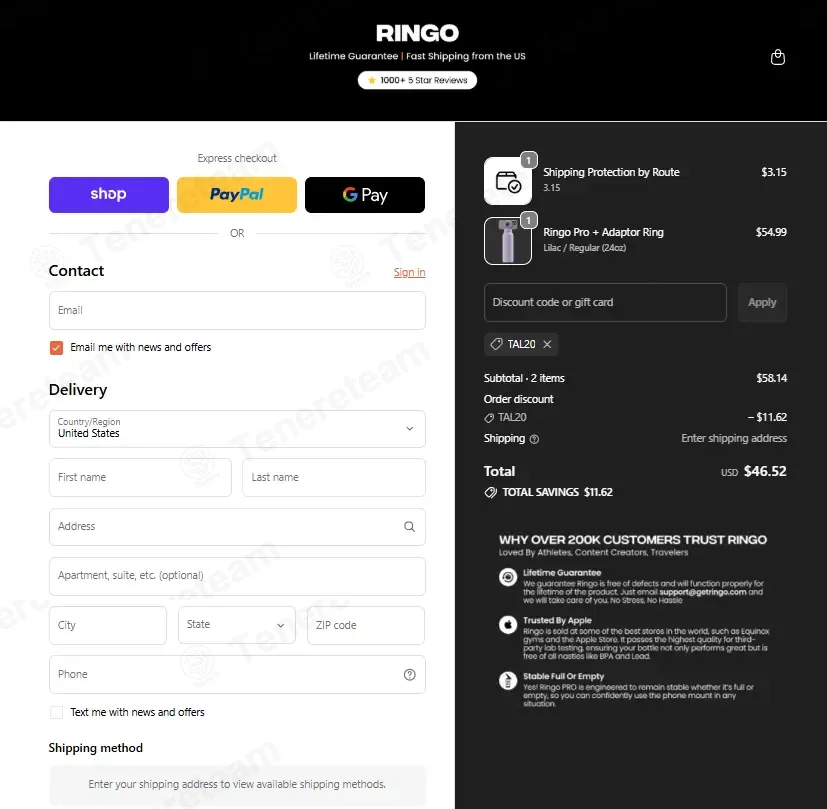Click the 'Ringo Pro + Adaptor Ring' item name

[603, 233]
